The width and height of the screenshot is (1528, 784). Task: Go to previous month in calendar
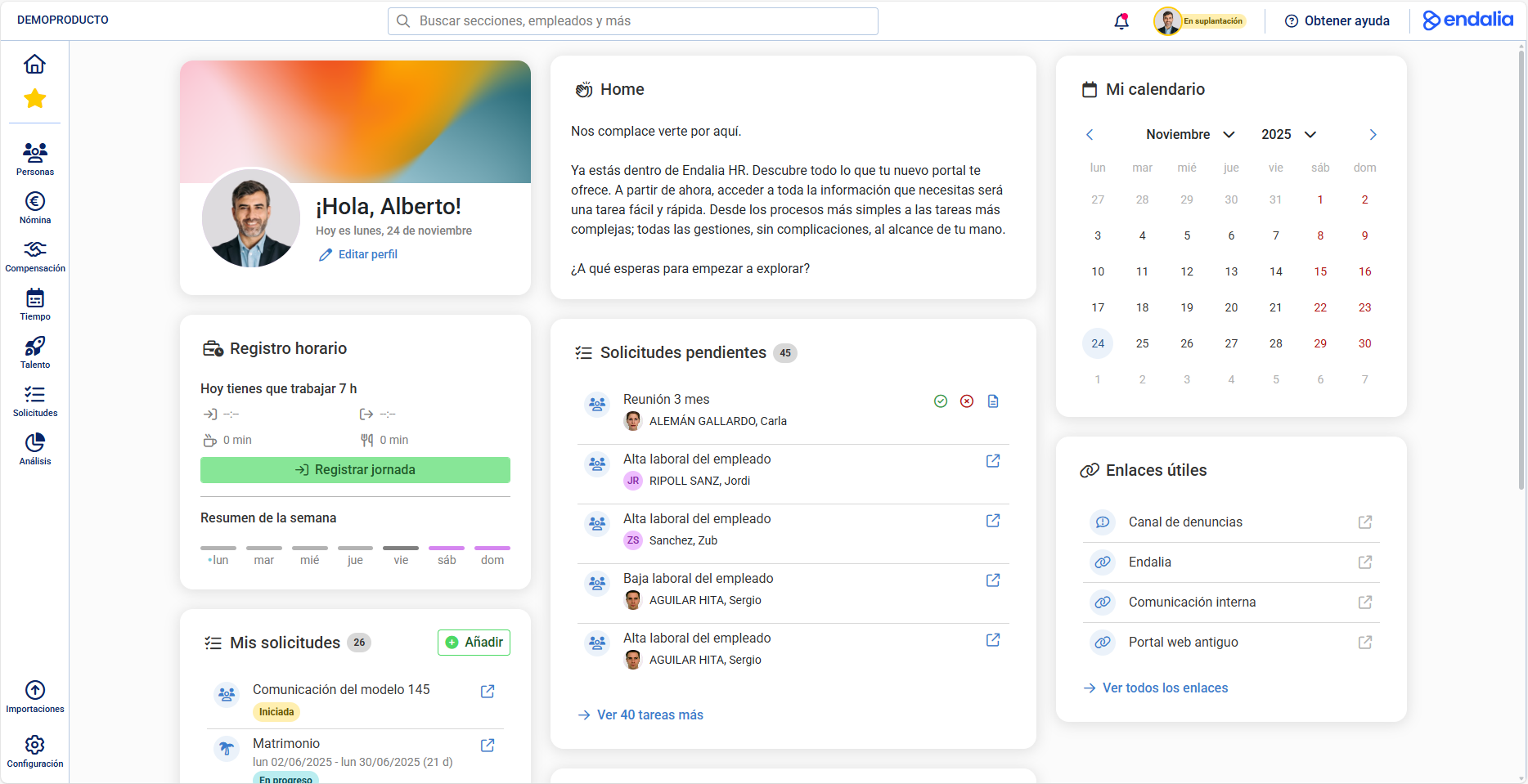click(x=1090, y=135)
